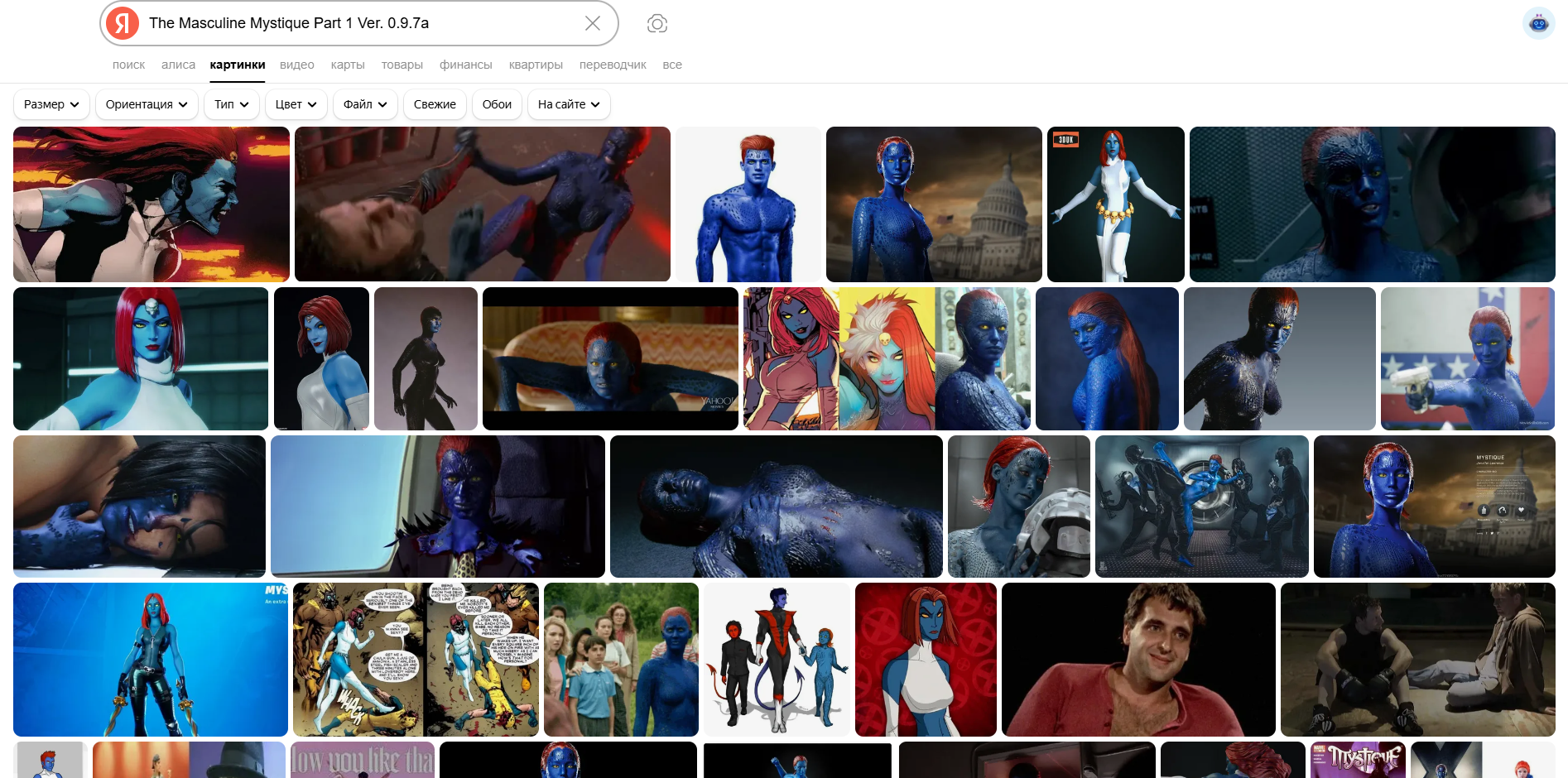Open the Fortnite-style Mystique on blue background

click(x=151, y=660)
